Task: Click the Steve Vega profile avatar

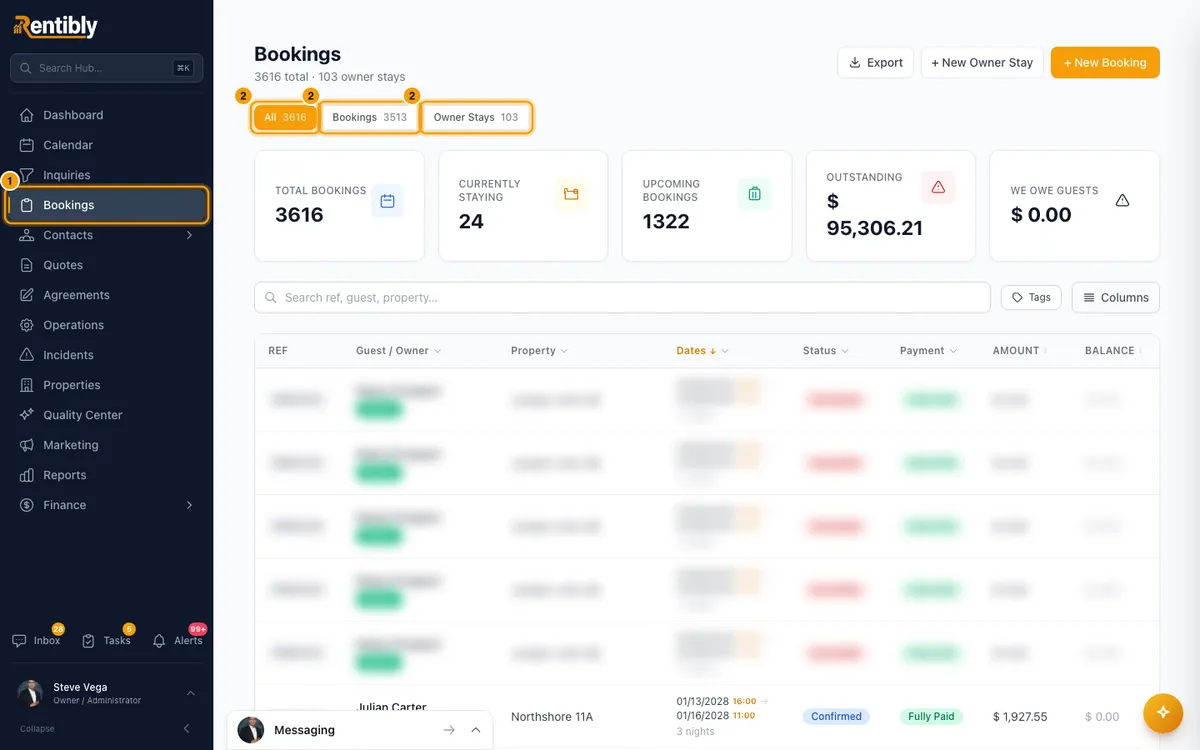Action: tap(31, 693)
